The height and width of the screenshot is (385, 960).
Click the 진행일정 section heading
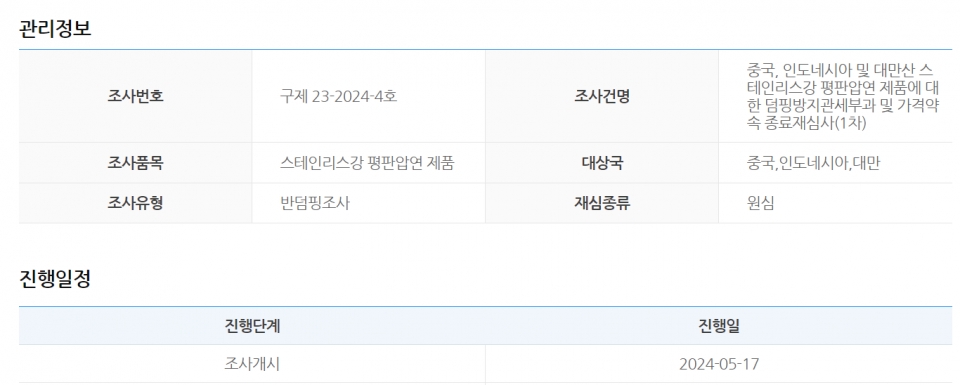55,279
